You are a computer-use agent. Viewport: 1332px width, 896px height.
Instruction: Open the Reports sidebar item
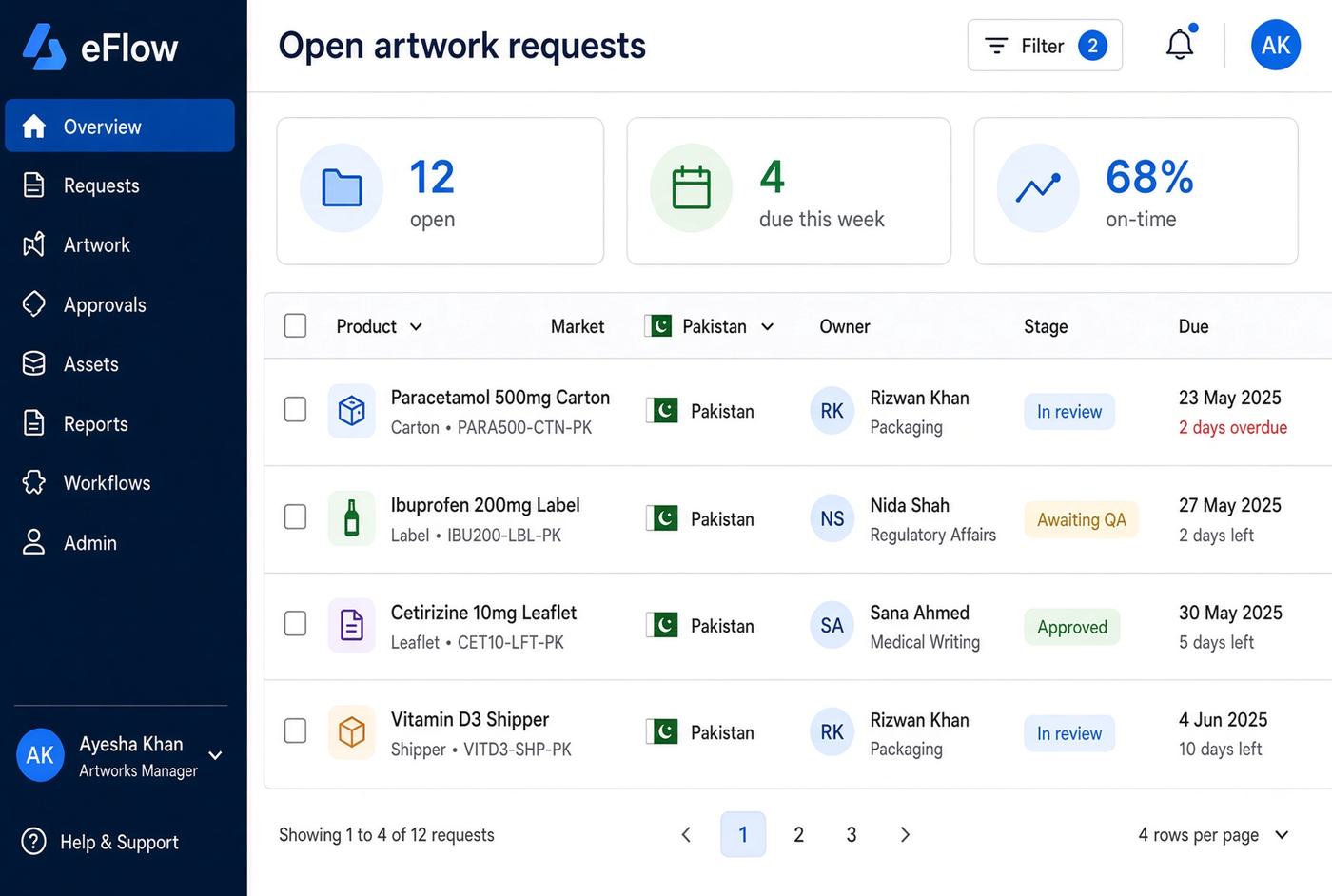120,423
